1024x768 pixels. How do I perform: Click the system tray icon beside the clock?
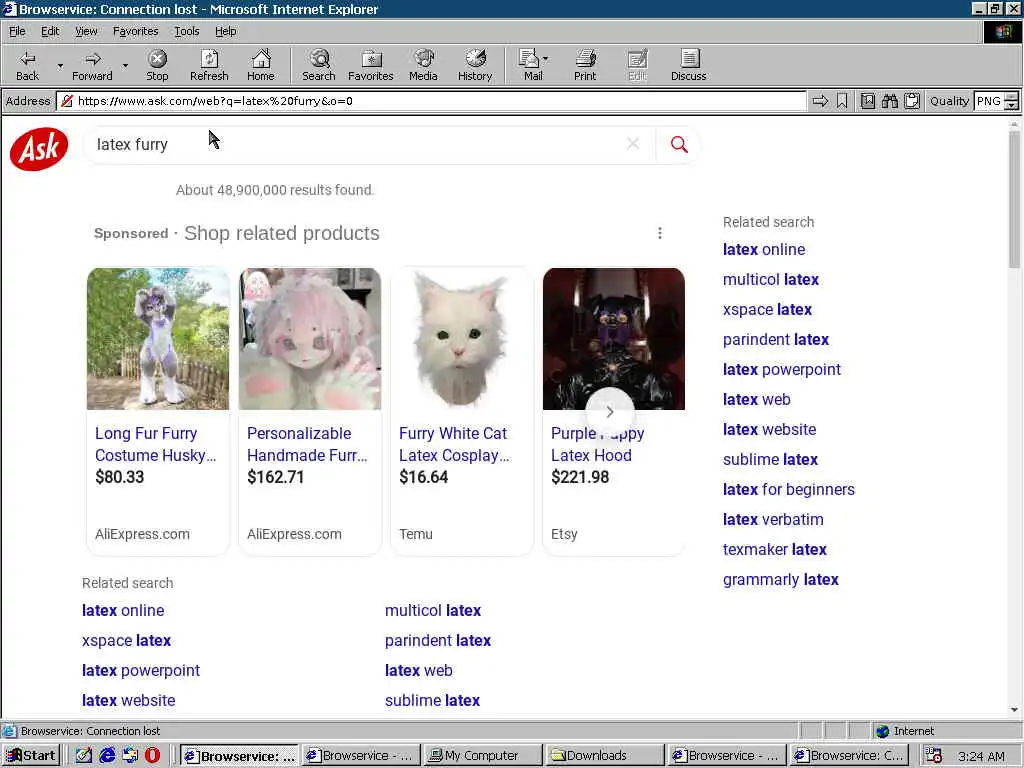click(933, 756)
